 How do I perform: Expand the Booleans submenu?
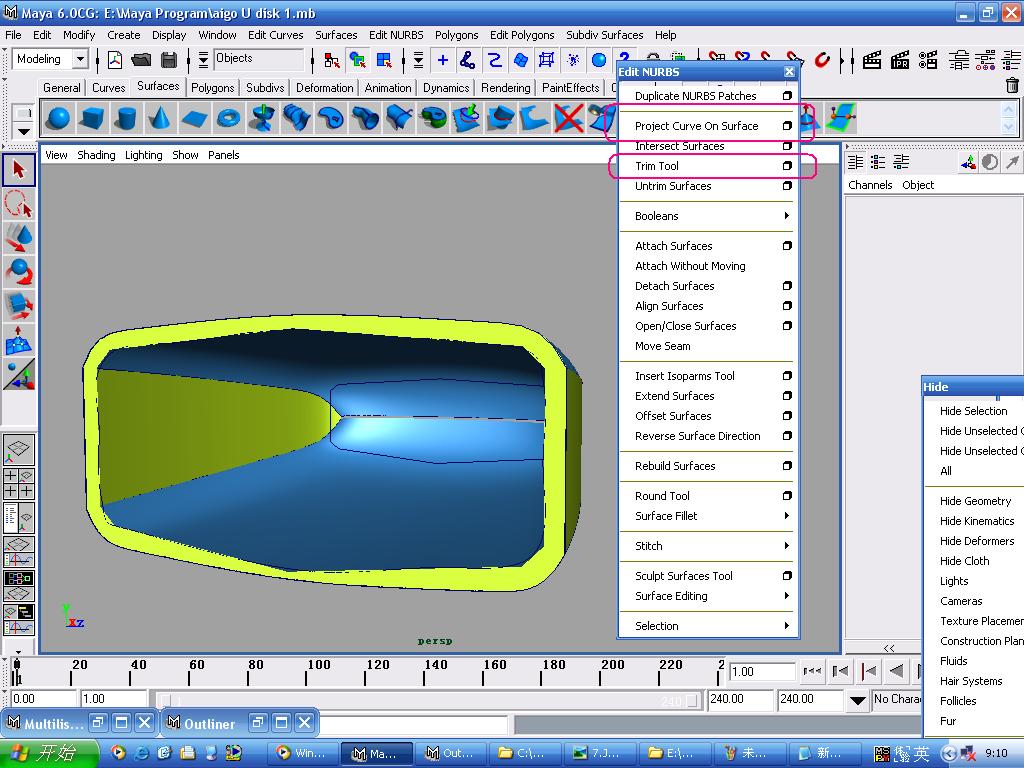pyautogui.click(x=708, y=216)
